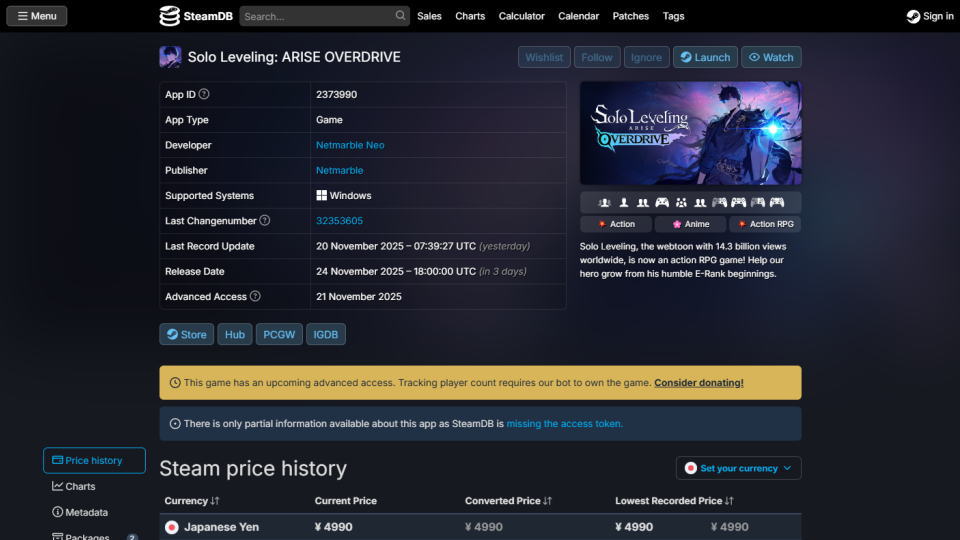
Task: Open the Set your currency dropdown
Action: coord(738,468)
